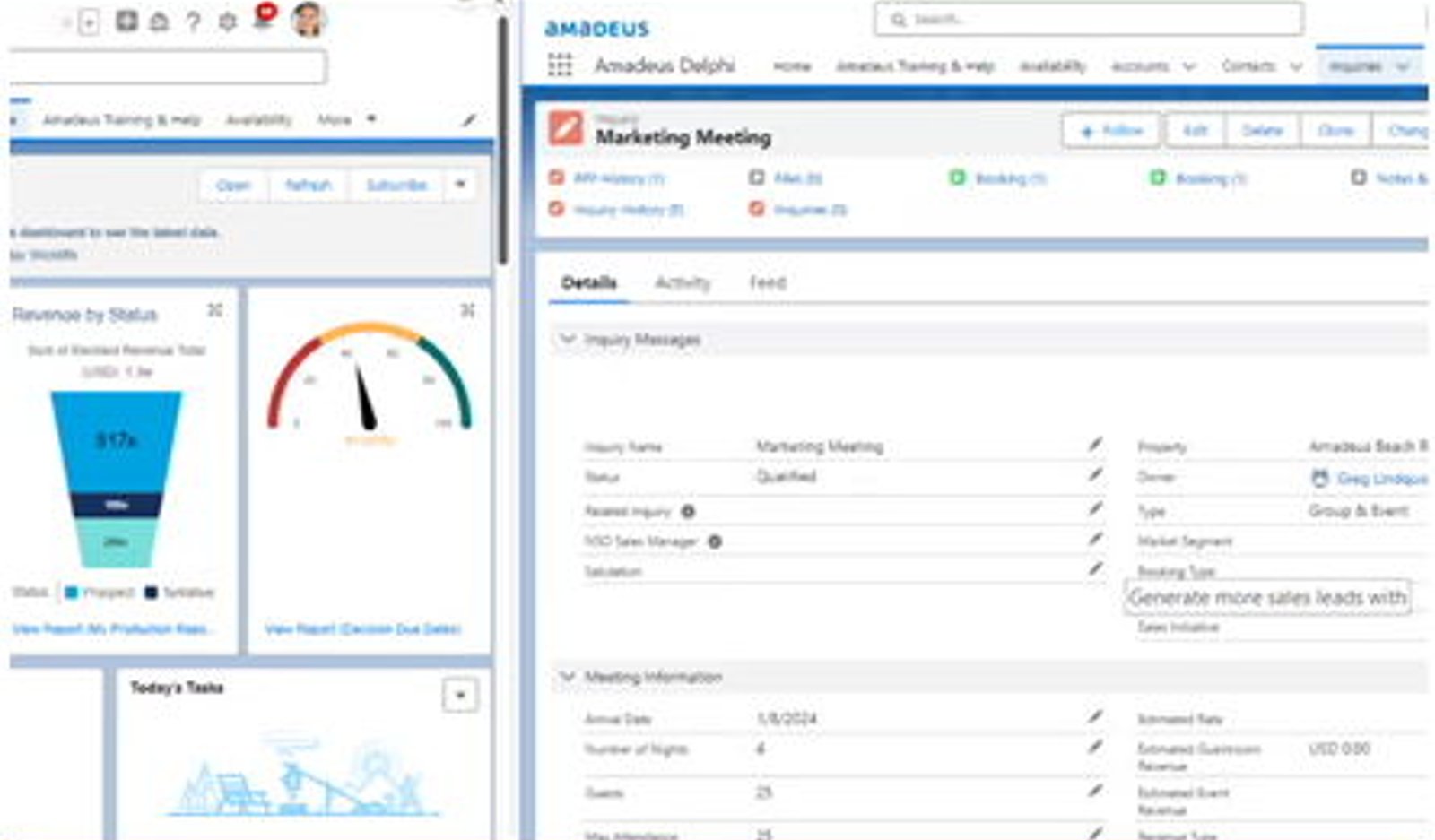Open Amadeus Training & Help in left window
The height and width of the screenshot is (840, 1435).
122,119
